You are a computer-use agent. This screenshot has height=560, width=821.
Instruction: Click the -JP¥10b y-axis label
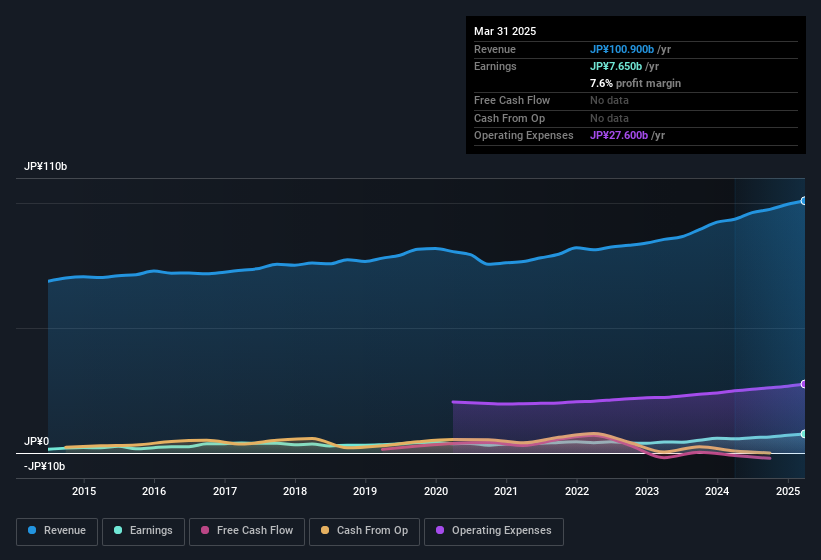45,466
